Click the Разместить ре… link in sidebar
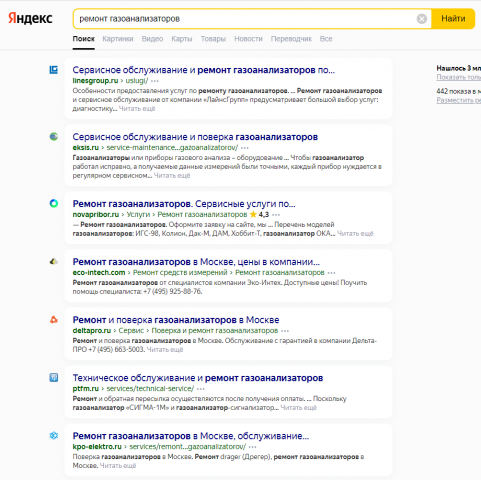Image resolution: width=481 pixels, height=480 pixels. [x=459, y=100]
